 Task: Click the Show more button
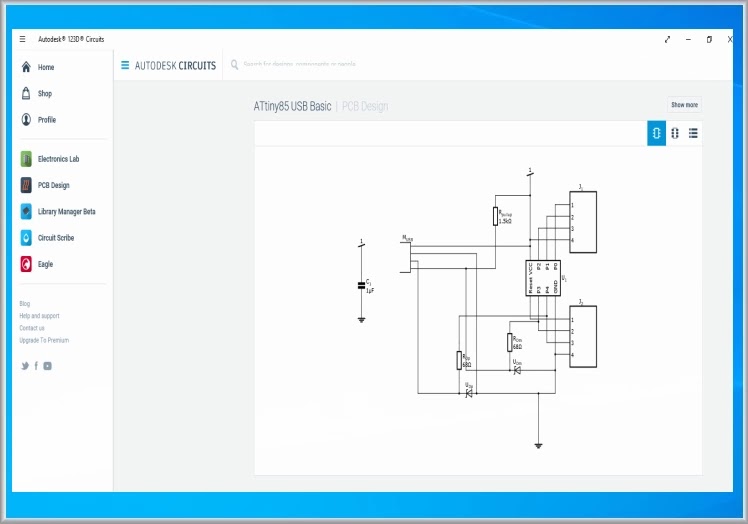[684, 105]
